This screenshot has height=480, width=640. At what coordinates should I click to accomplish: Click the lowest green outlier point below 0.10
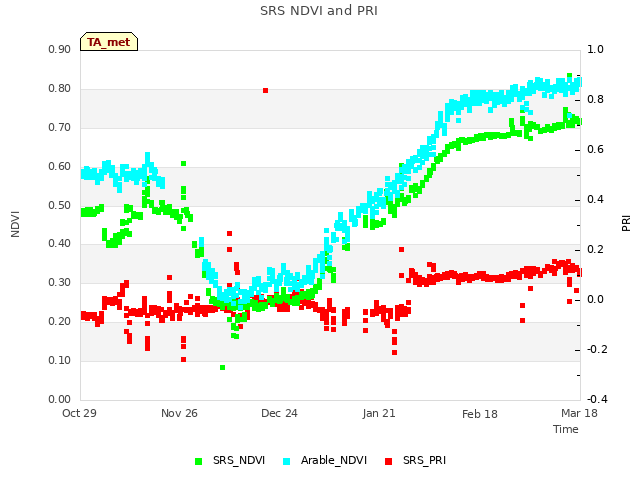click(222, 368)
